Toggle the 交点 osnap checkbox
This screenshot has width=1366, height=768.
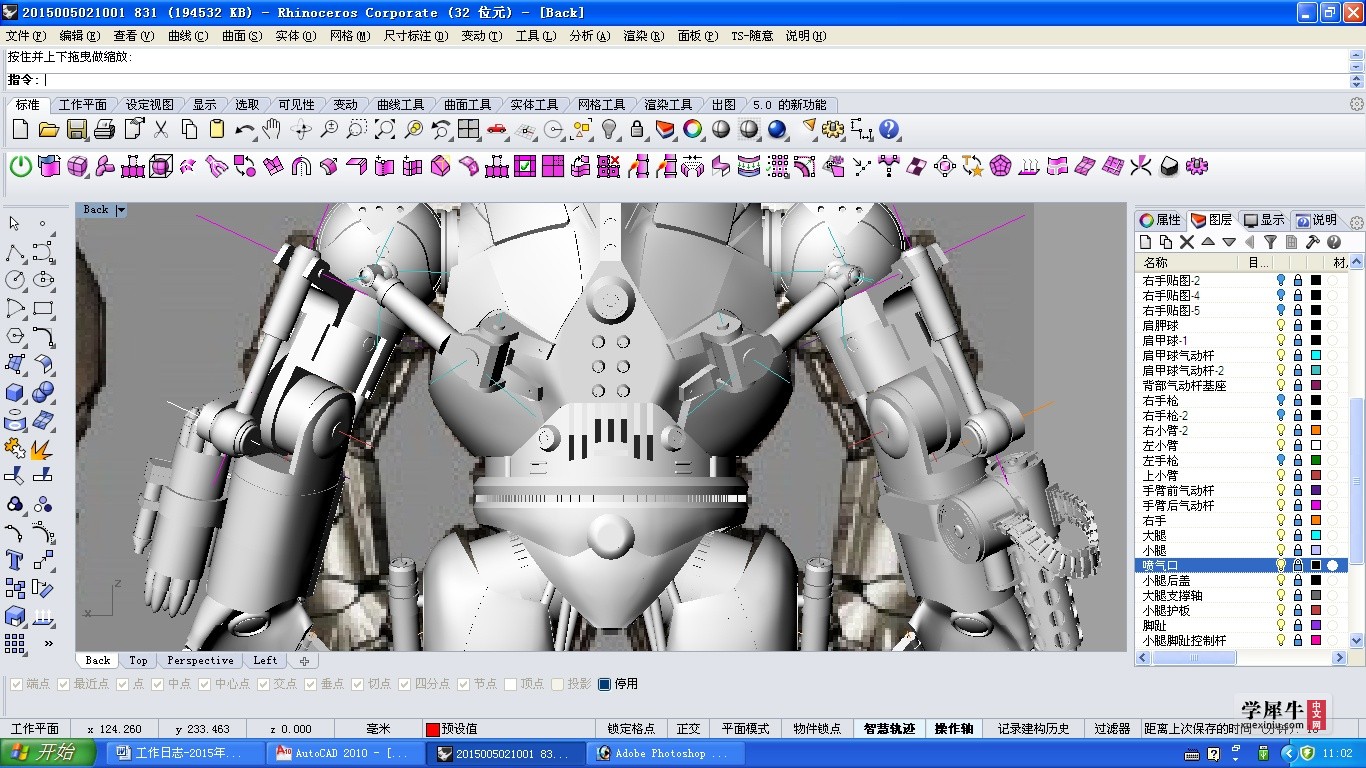(264, 684)
